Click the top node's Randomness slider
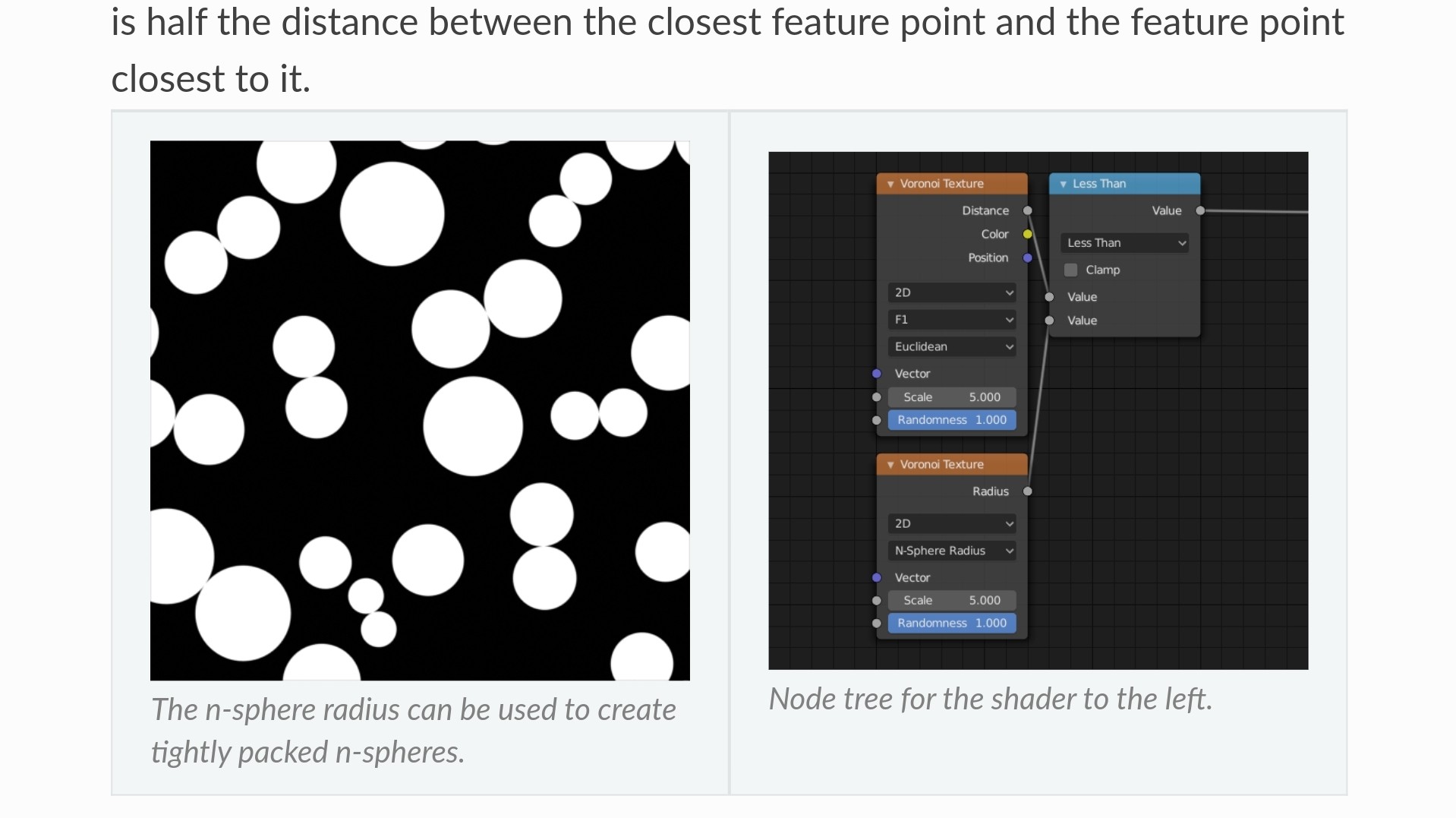 click(952, 420)
